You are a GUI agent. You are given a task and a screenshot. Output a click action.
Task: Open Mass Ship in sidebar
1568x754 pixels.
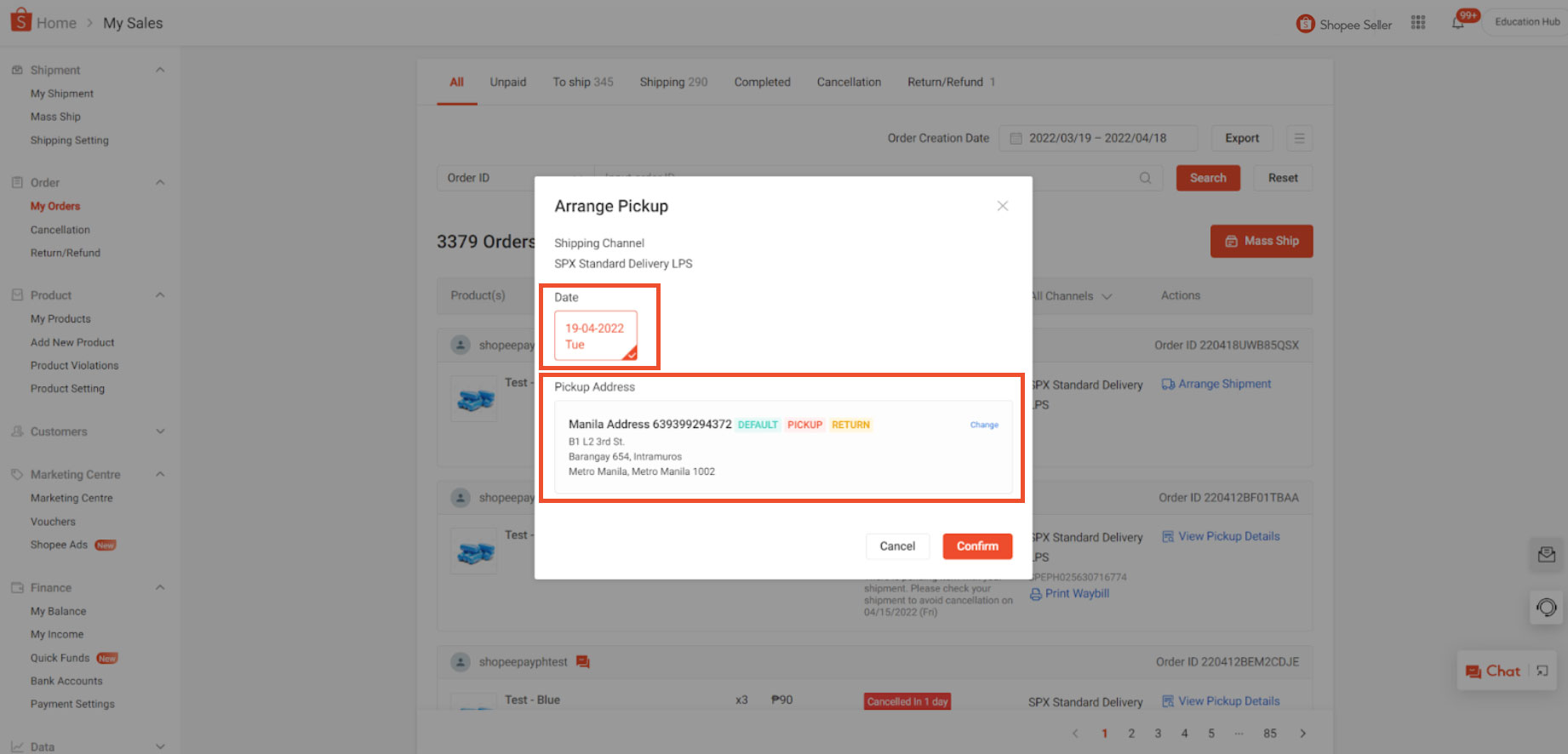pos(55,117)
